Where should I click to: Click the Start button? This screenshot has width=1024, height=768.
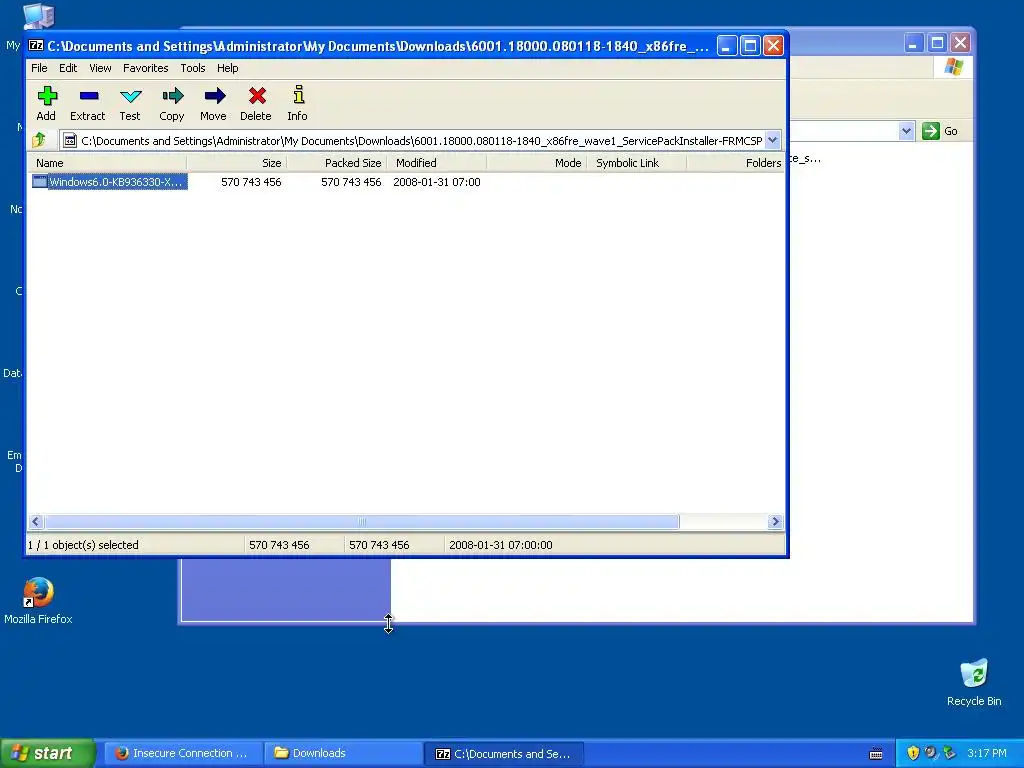coord(47,753)
